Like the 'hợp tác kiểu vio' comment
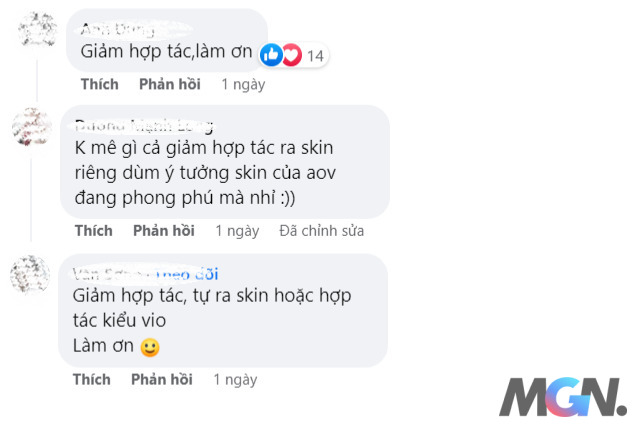640x426 pixels. (x=91, y=379)
